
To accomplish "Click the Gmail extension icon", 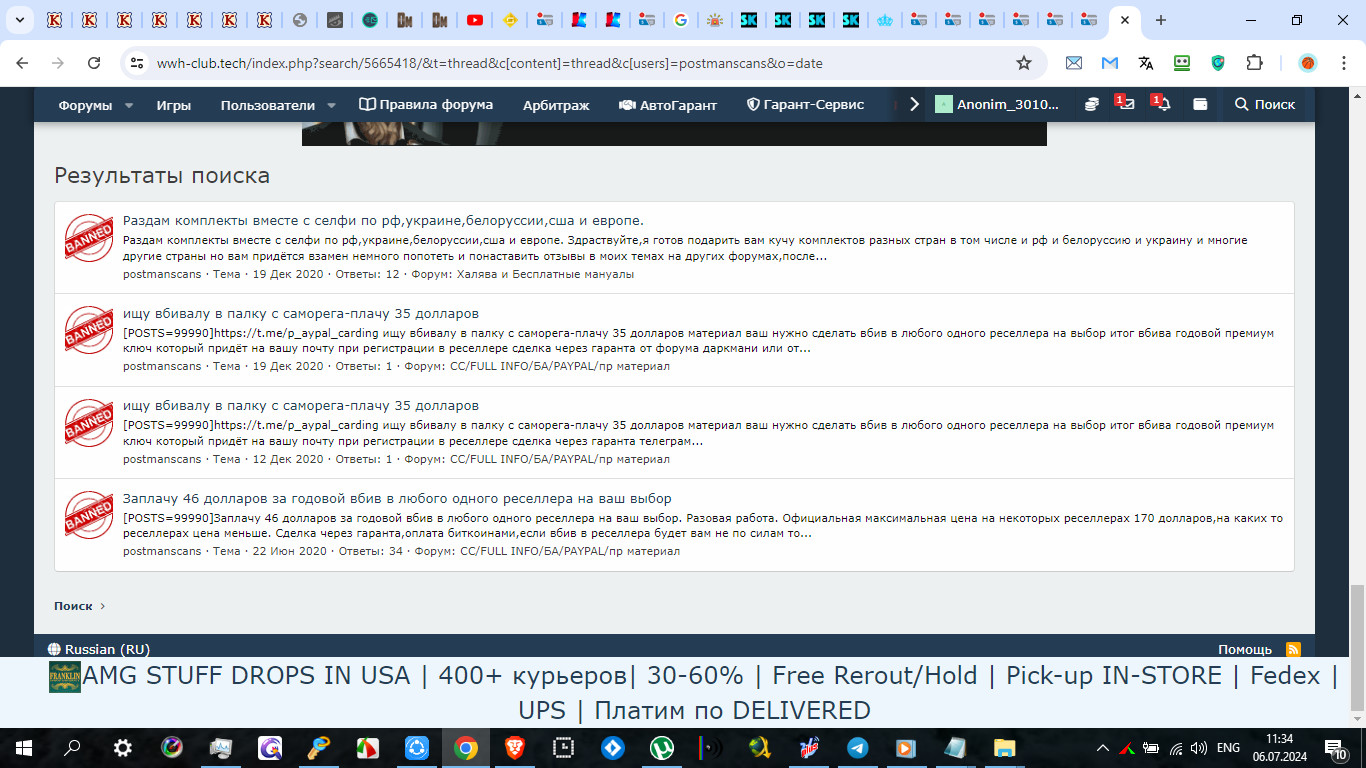I will (x=1110, y=63).
